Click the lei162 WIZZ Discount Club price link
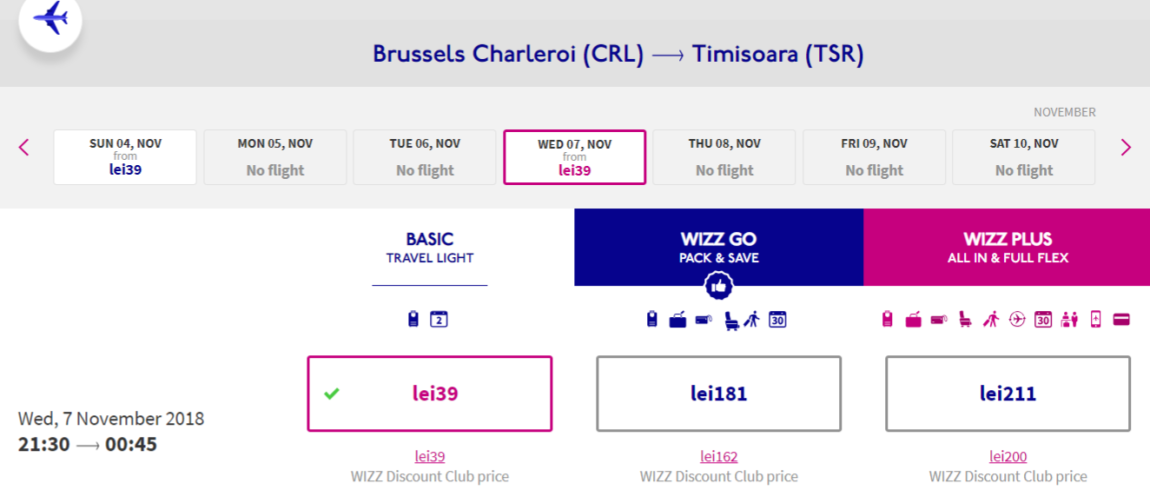Image resolution: width=1150 pixels, height=490 pixels. (718, 457)
